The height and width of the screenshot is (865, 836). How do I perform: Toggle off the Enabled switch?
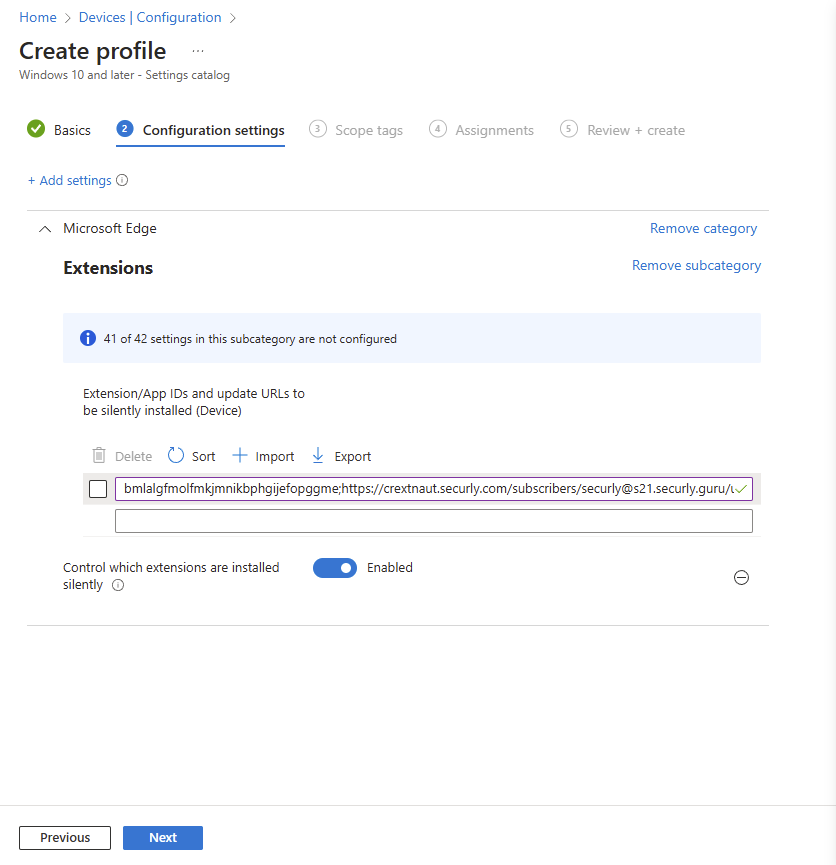point(335,568)
